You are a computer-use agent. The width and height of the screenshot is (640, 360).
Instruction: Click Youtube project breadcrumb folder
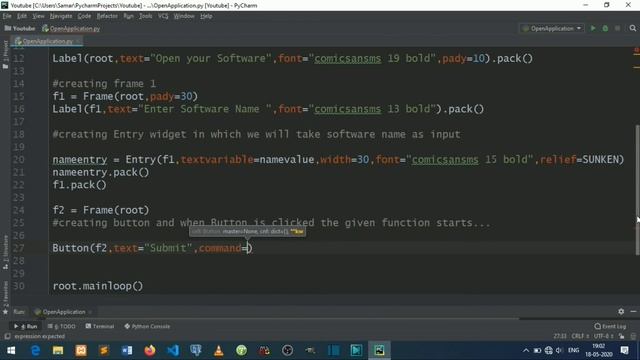pos(20,28)
